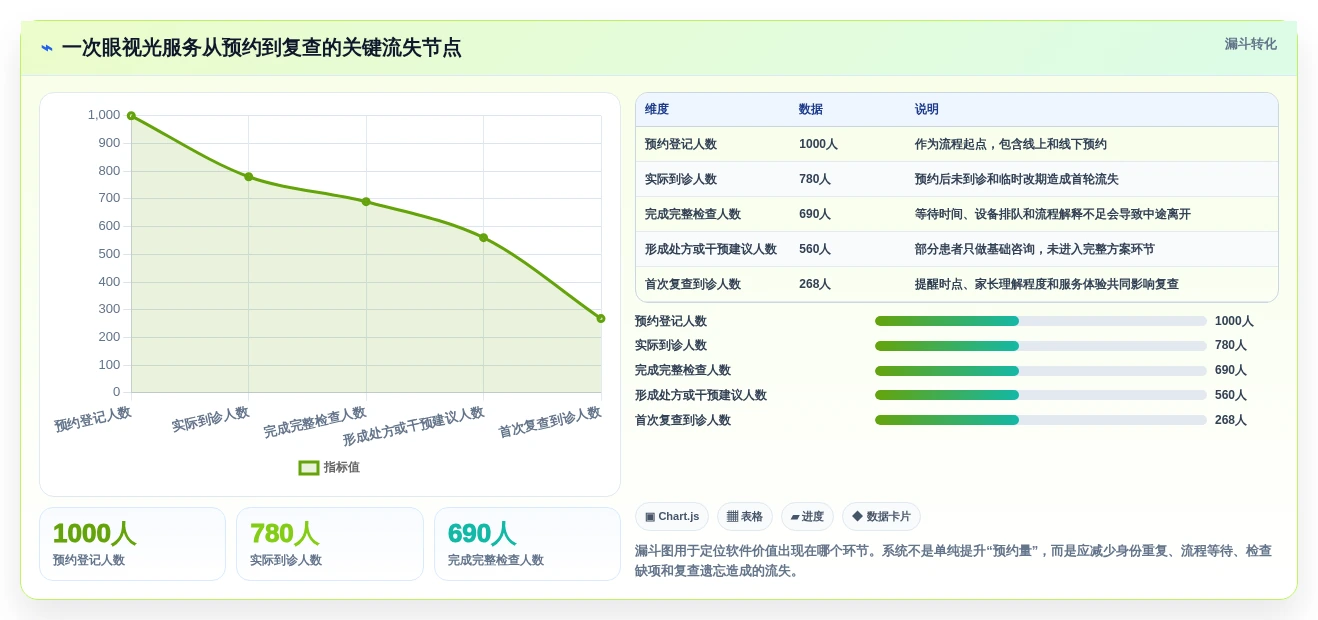The image size is (1318, 620).
Task: Click the 预约登记人数 x-axis label
Action: click(x=93, y=419)
